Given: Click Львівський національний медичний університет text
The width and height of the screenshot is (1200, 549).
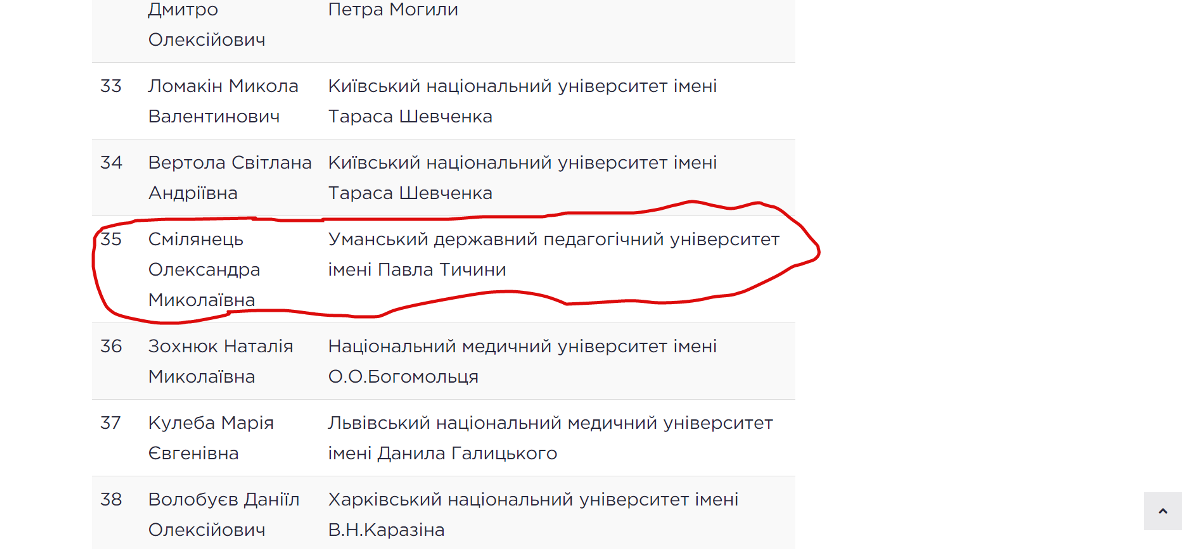Looking at the screenshot, I should tap(550, 423).
